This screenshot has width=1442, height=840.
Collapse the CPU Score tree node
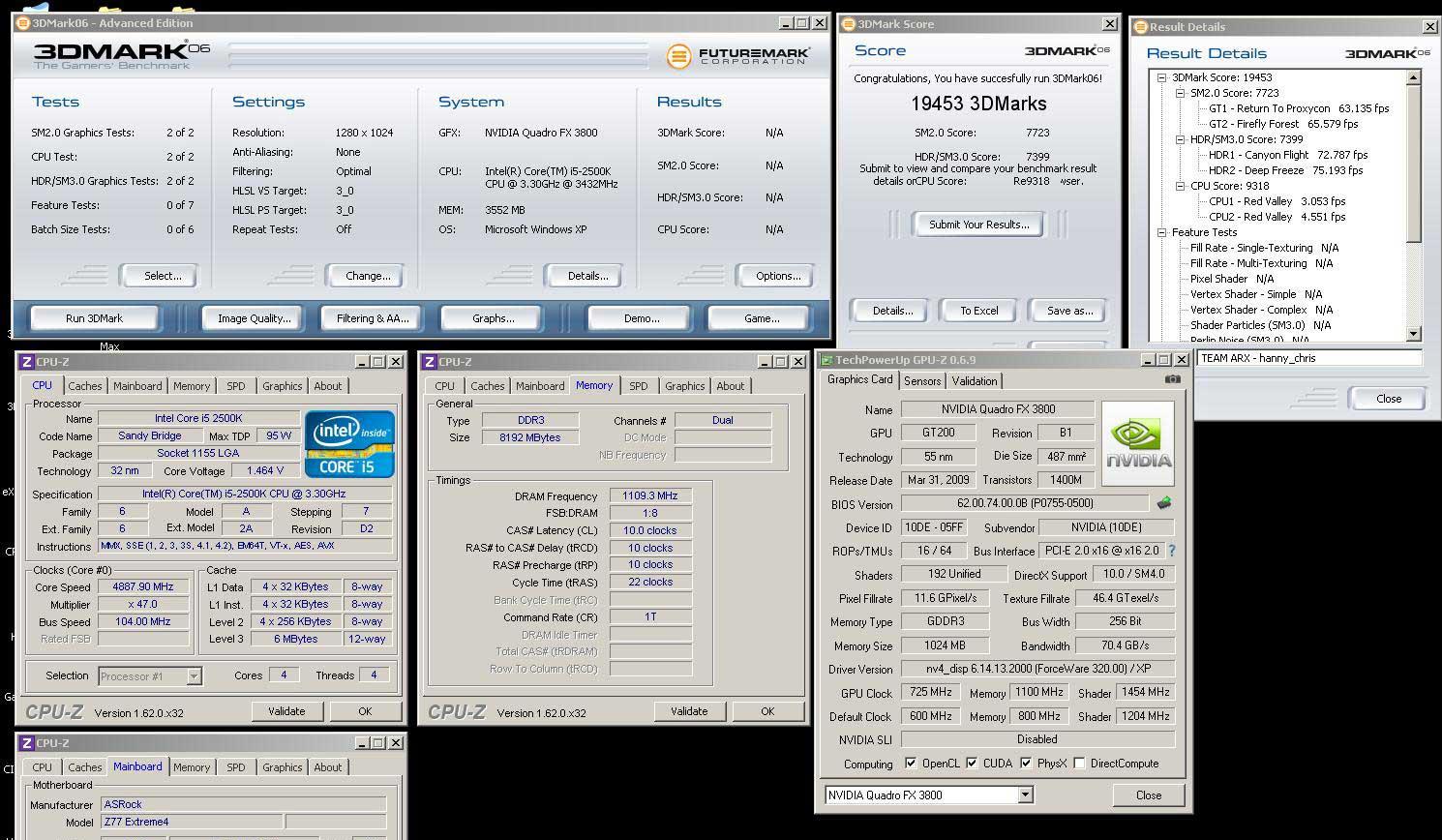coord(1181,186)
